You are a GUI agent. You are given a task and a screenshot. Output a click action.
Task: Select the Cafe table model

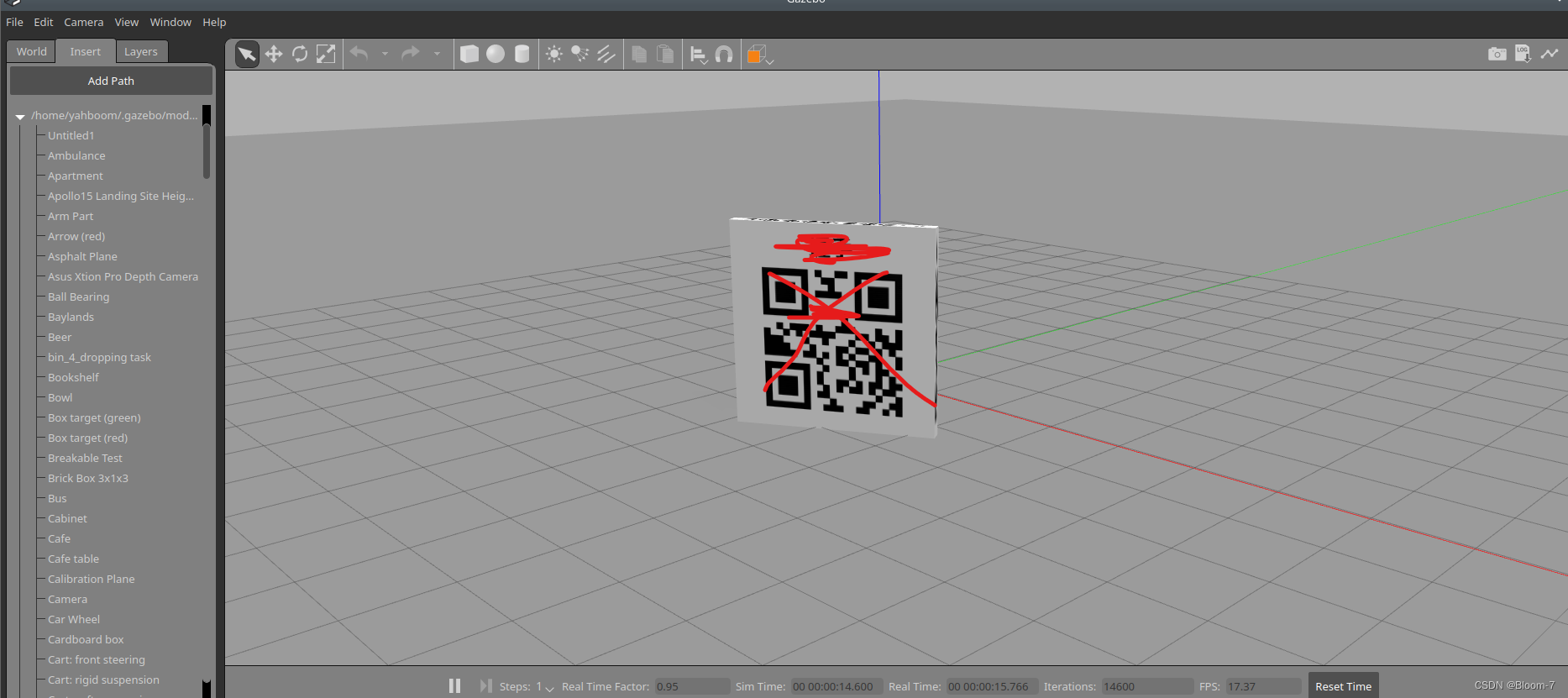click(x=73, y=559)
